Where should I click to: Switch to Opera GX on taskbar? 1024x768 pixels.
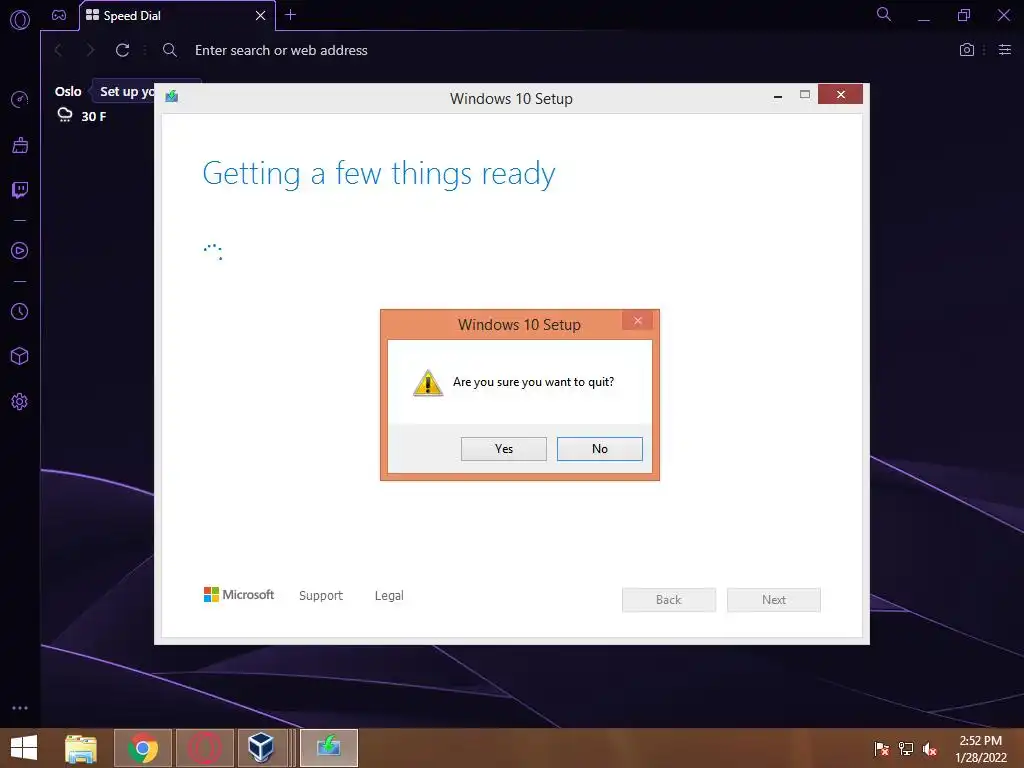coord(205,748)
